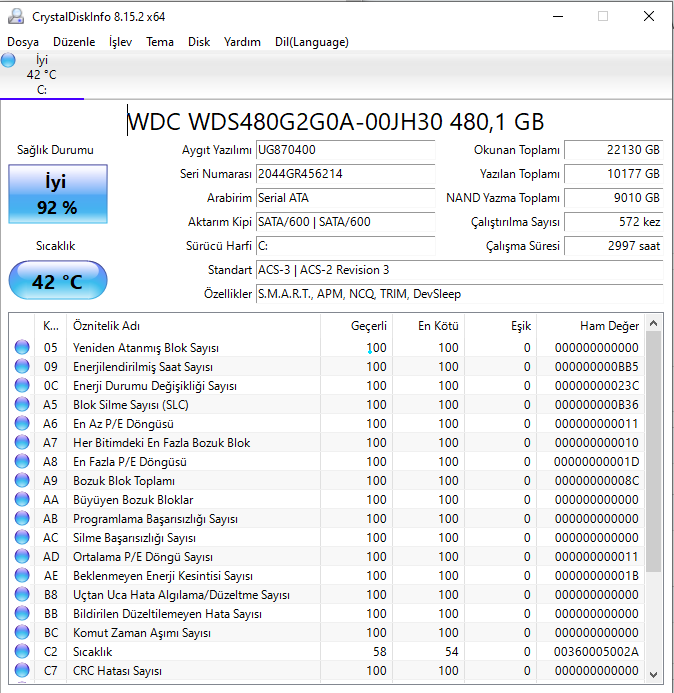Click status orb of Enerjilendirilmiş Saat Sayısı row
Screen dimensions: 674x693
(x=22, y=366)
